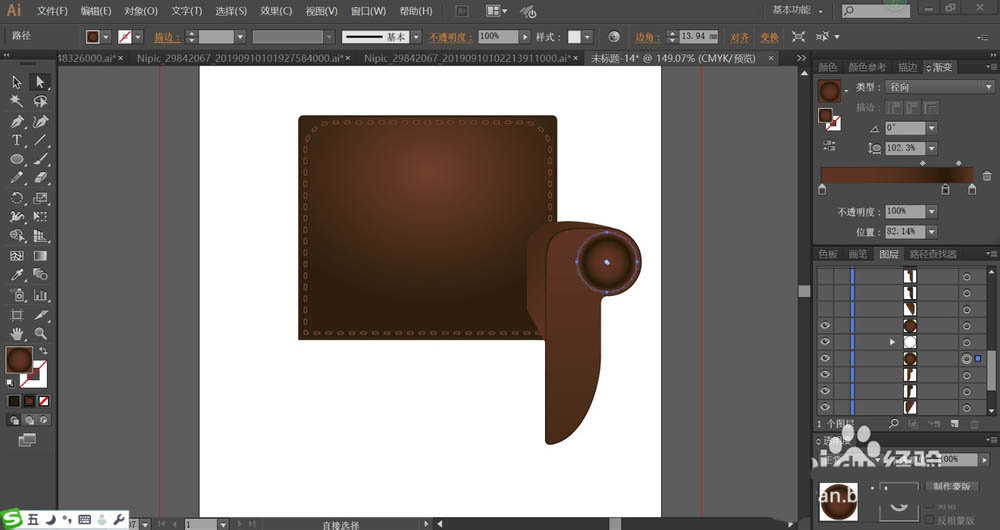Select the Pencil tool

point(17,178)
